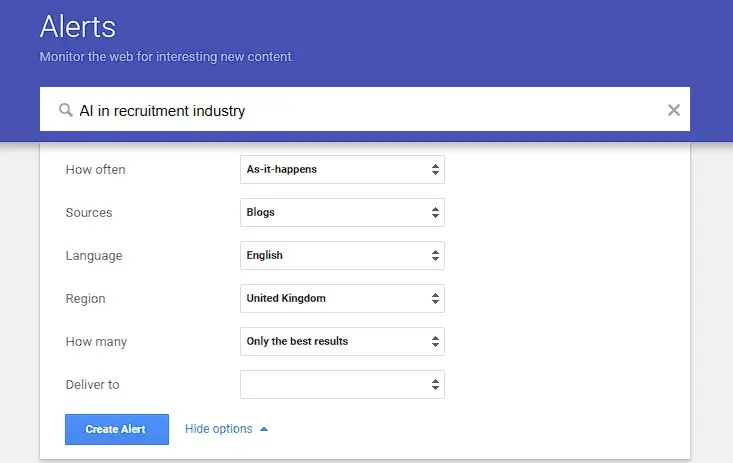The width and height of the screenshot is (733, 463).
Task: Click the up-down arrows on Language
Action: click(435, 255)
